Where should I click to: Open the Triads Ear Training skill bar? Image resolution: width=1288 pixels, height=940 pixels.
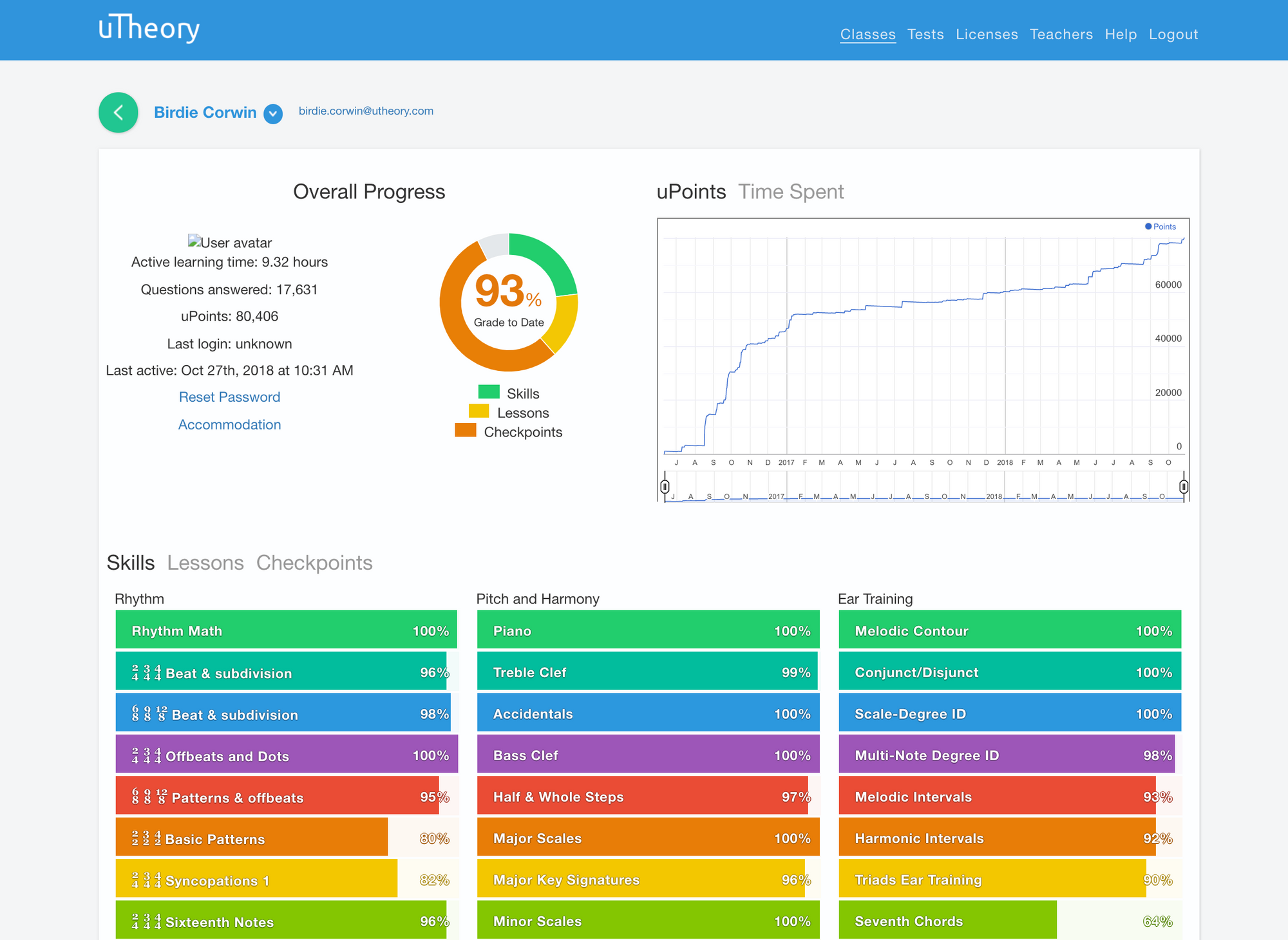coord(1010,879)
